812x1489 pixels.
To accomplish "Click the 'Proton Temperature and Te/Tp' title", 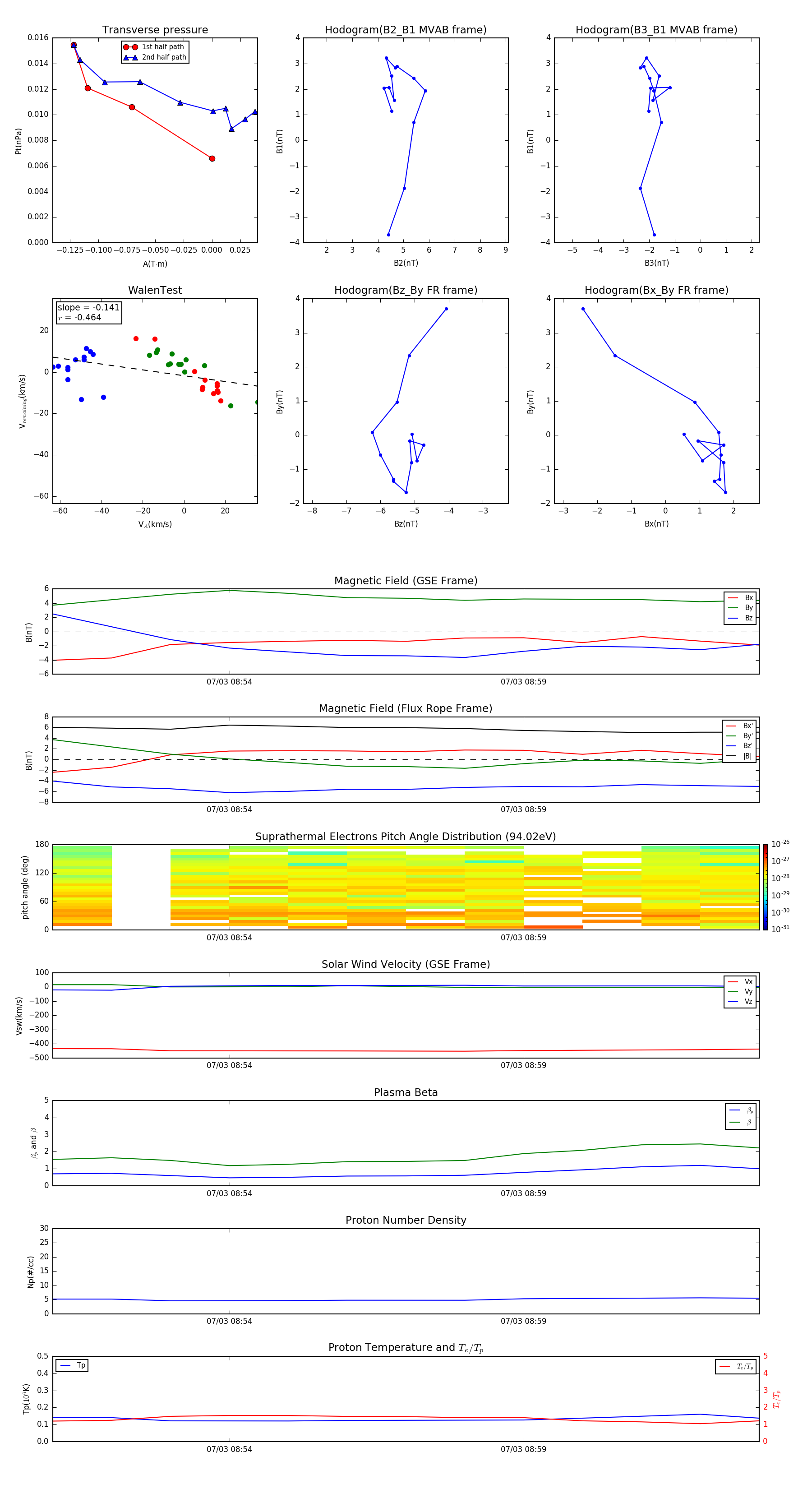I will click(406, 1347).
